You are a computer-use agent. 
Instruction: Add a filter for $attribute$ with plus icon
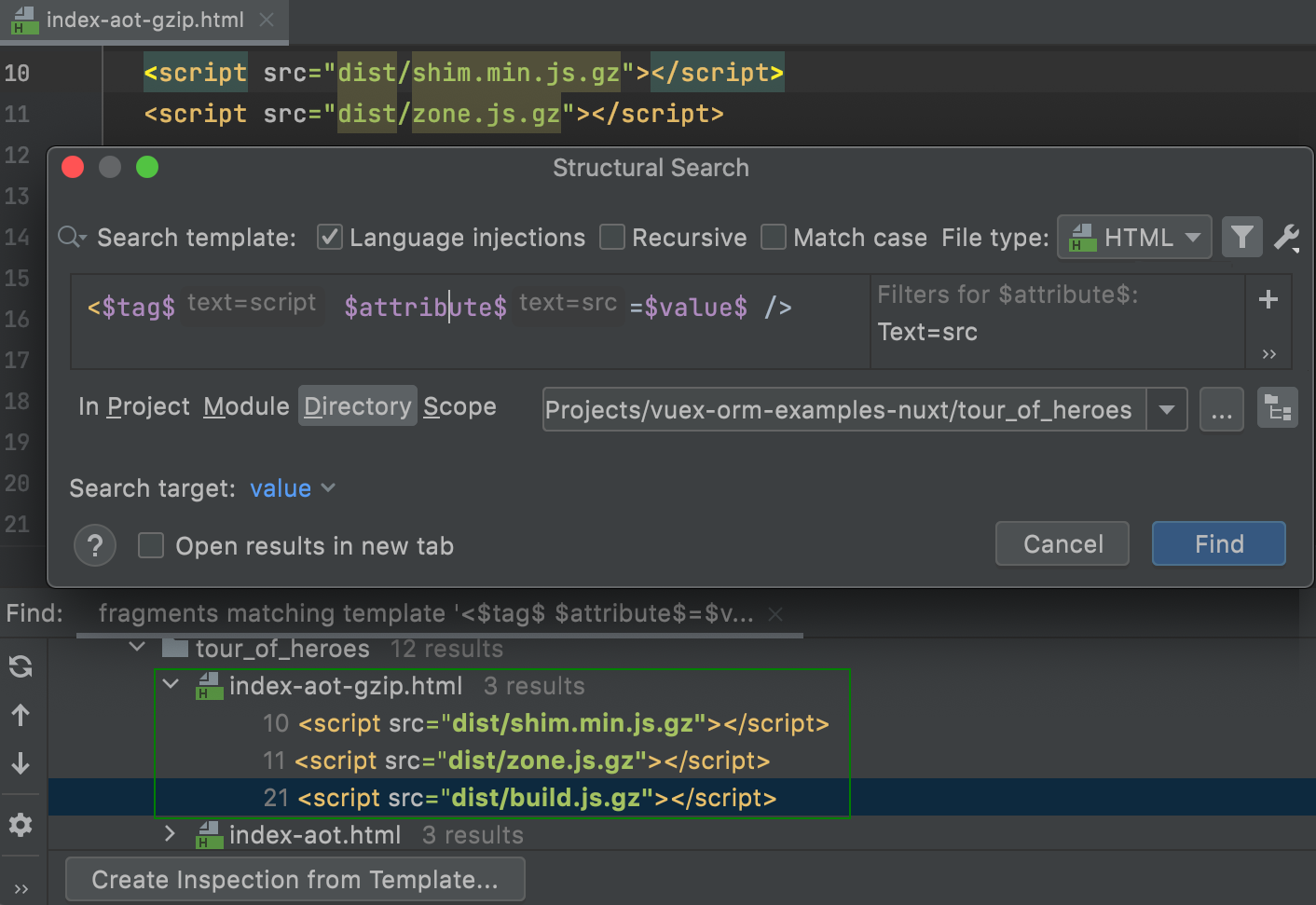coord(1268,299)
